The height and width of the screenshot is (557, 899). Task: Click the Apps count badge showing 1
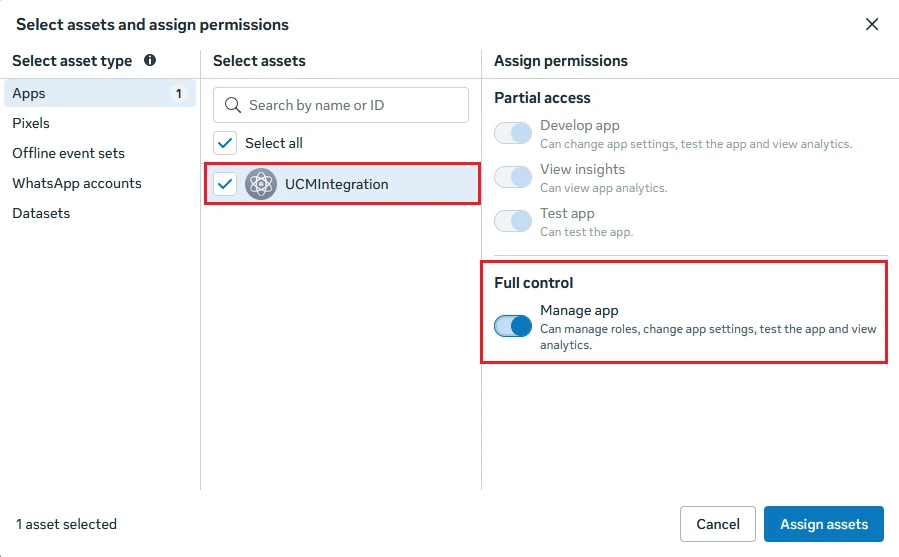pos(179,93)
